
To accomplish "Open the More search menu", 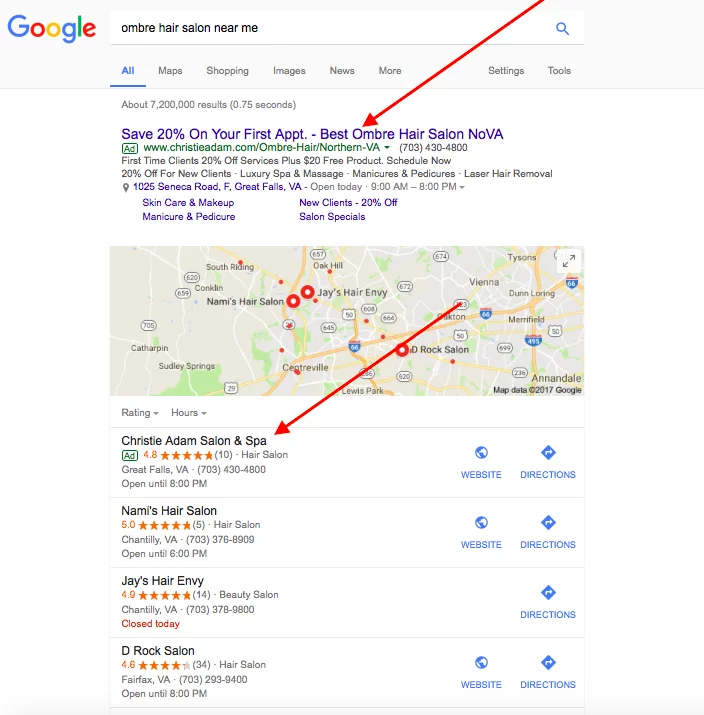I will pos(390,71).
